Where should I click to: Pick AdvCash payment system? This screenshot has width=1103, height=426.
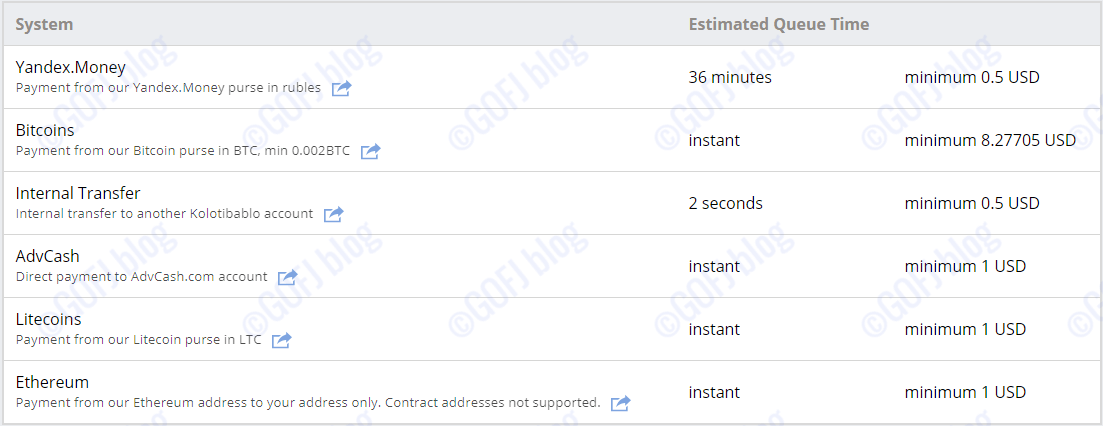48,256
